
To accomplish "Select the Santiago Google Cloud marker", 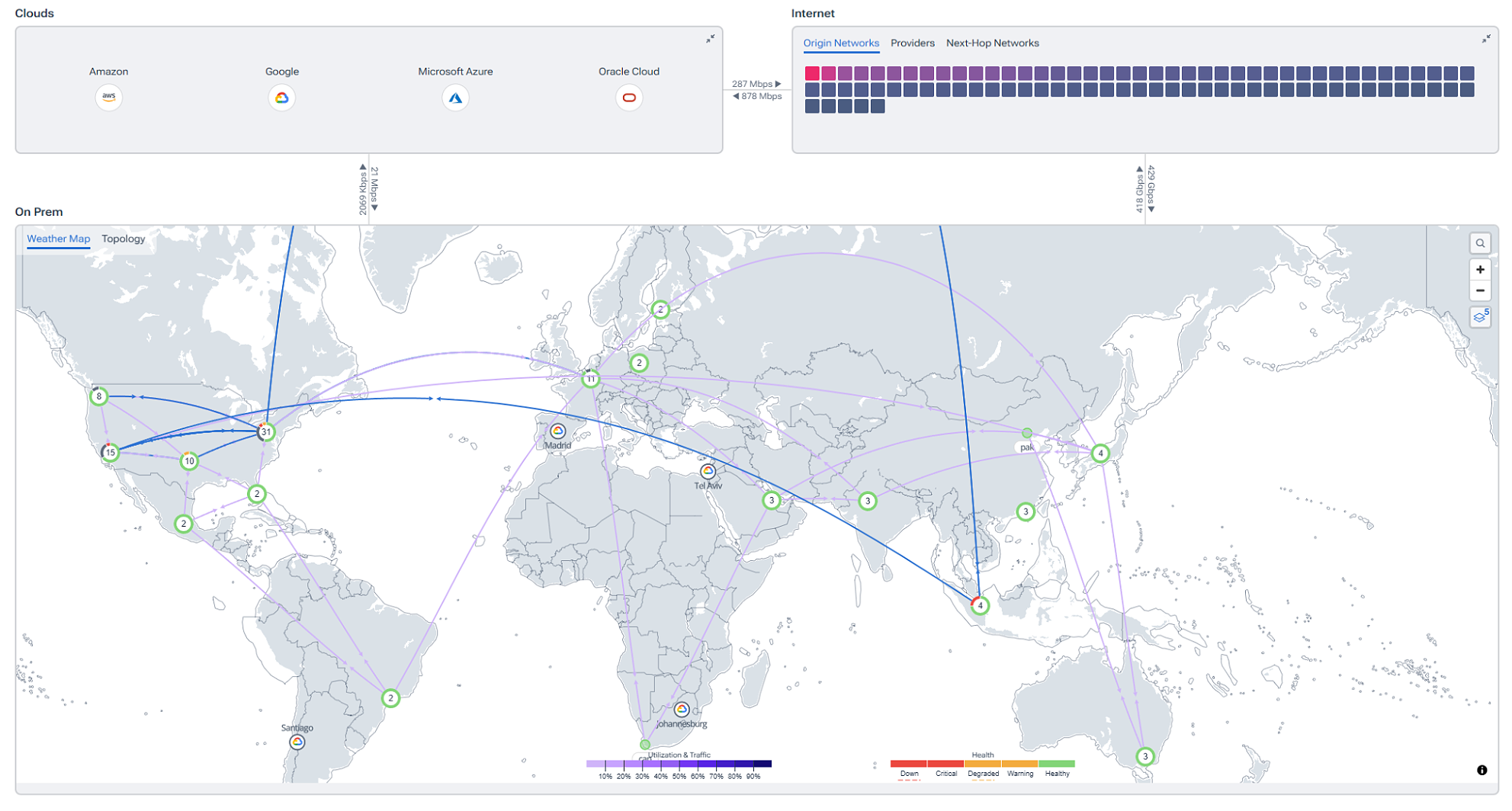I will click(297, 742).
